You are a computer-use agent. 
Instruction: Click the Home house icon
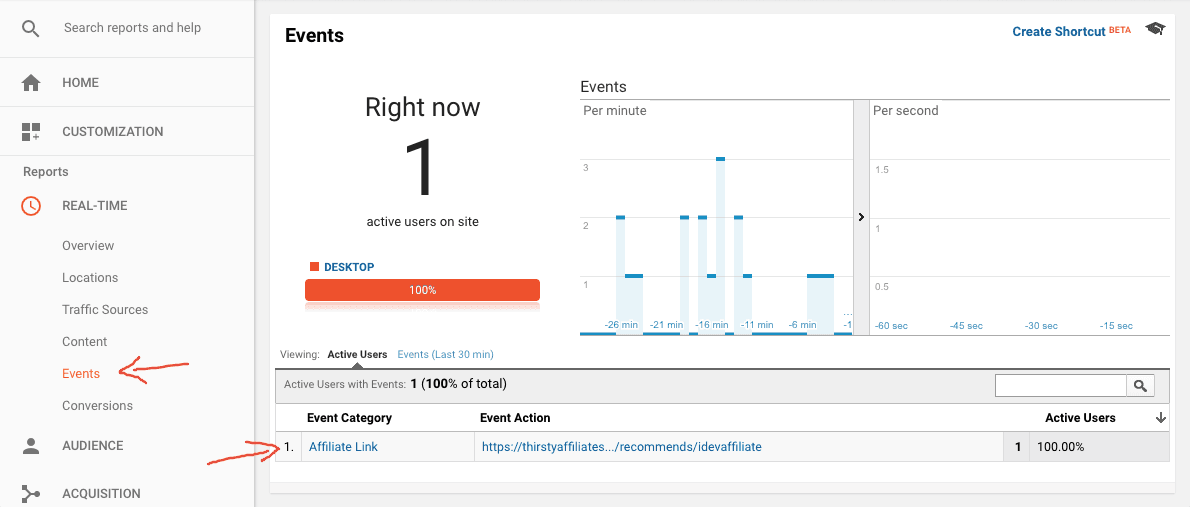point(31,83)
